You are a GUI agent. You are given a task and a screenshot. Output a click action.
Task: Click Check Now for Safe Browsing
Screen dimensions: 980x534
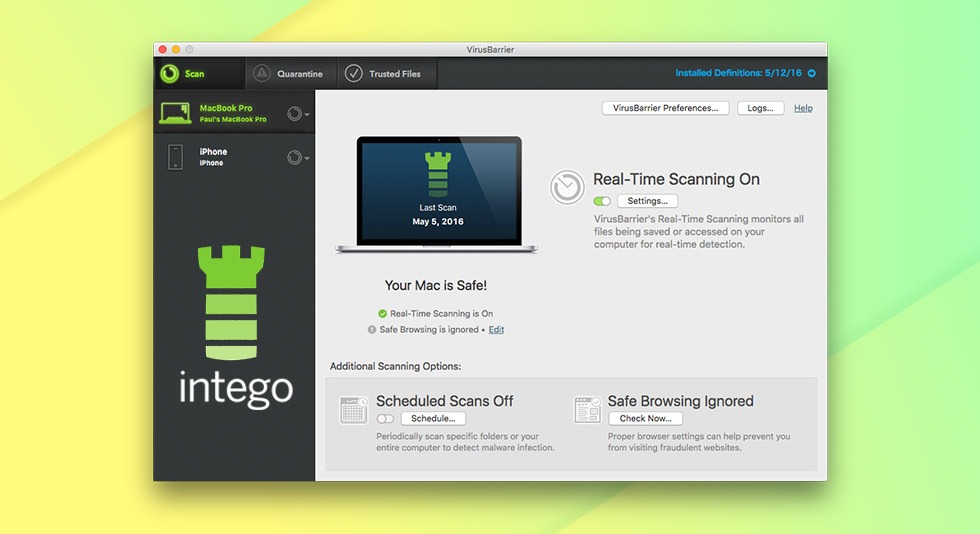click(x=646, y=418)
